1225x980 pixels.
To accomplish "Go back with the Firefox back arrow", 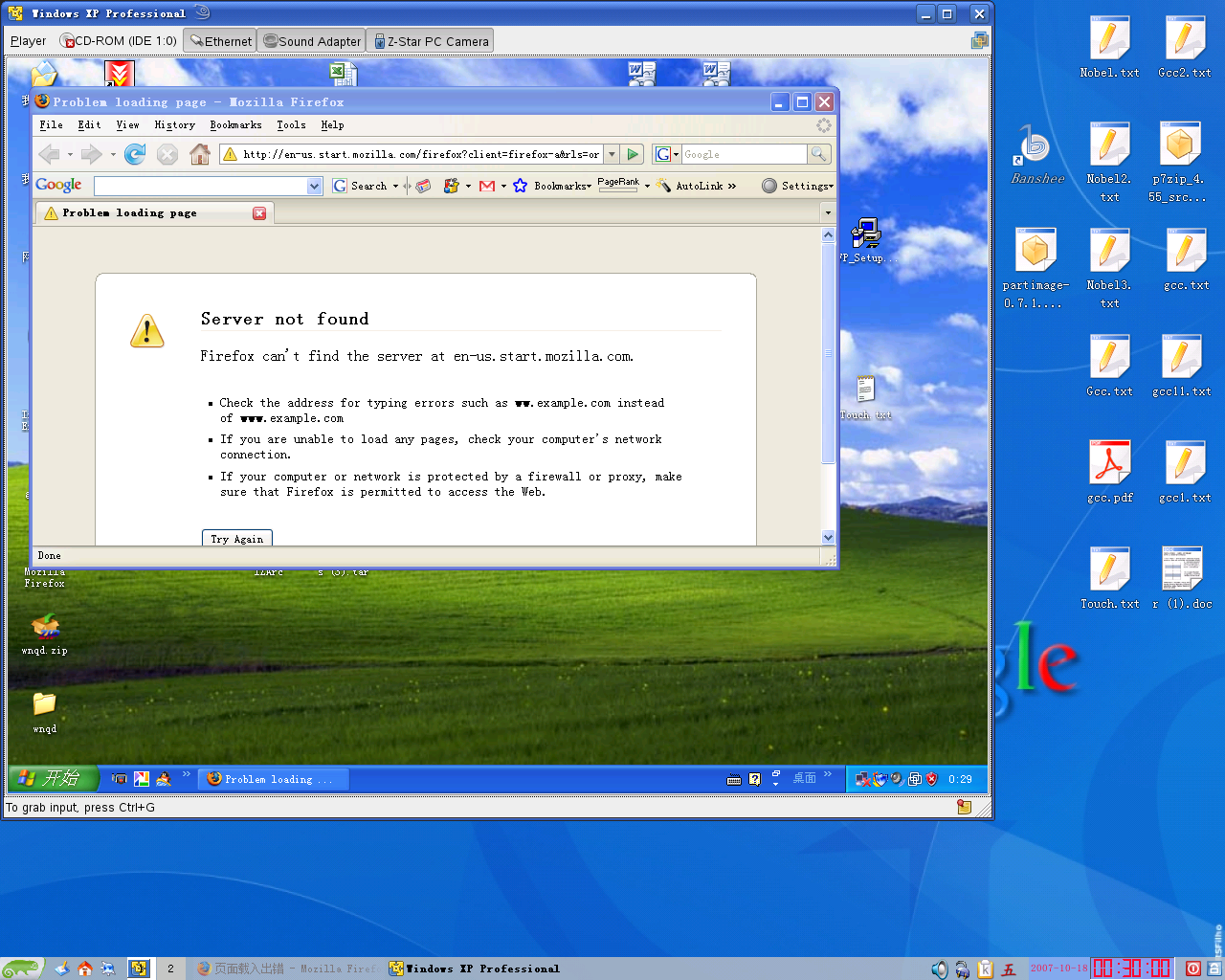I will click(x=49, y=154).
